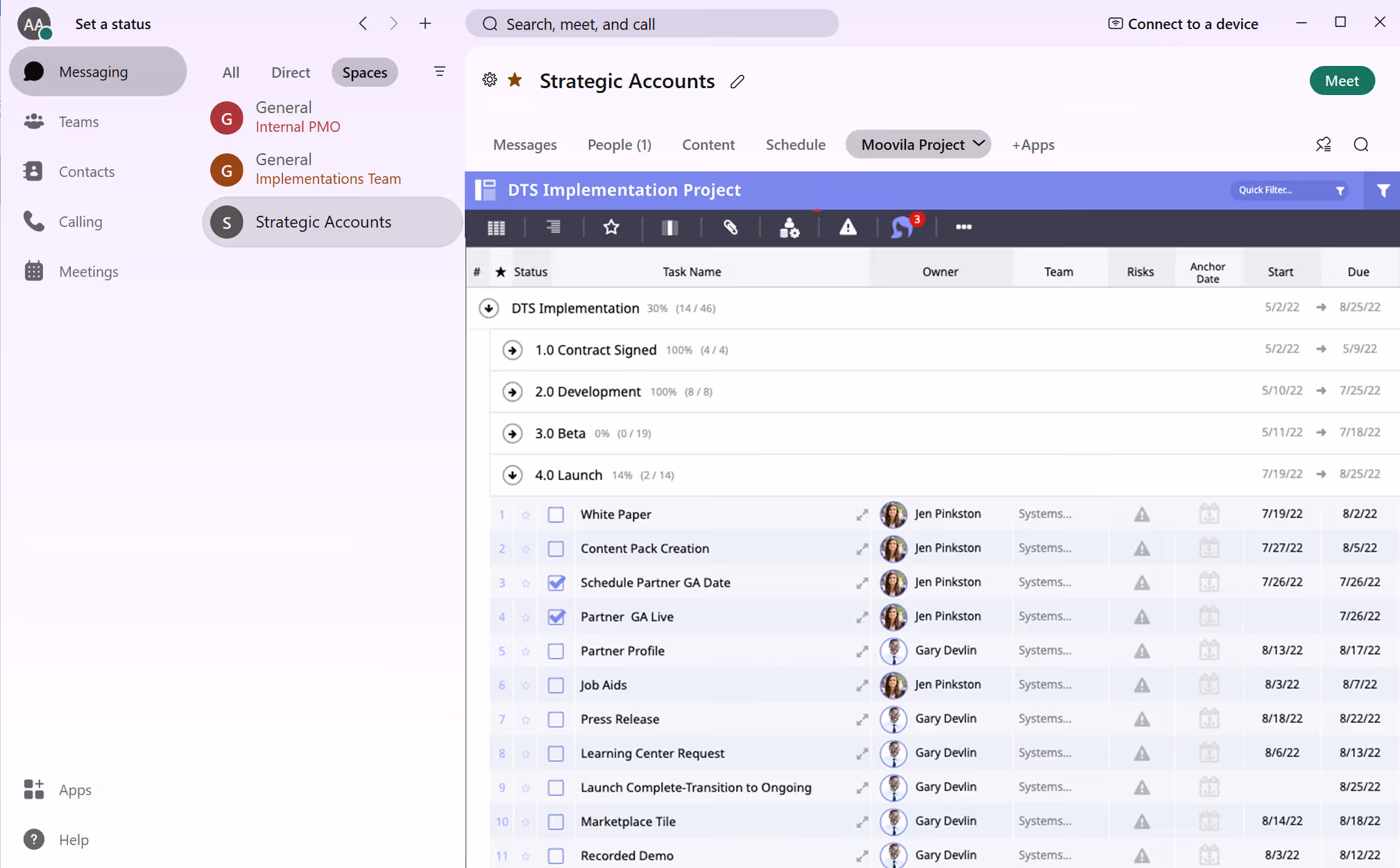Expand the 1.0 Contract Signed section
Viewport: 1400px width, 868px height.
pyautogui.click(x=512, y=350)
